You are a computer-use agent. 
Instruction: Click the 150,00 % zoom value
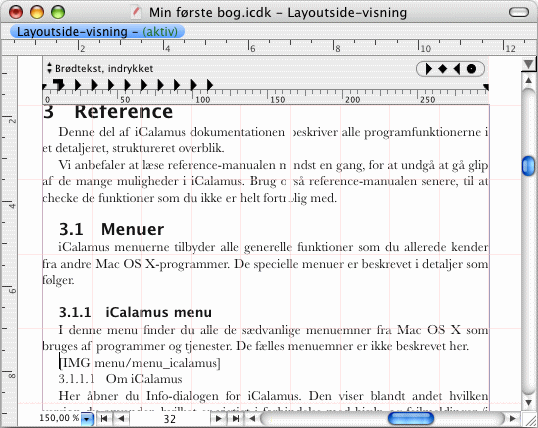click(x=59, y=418)
